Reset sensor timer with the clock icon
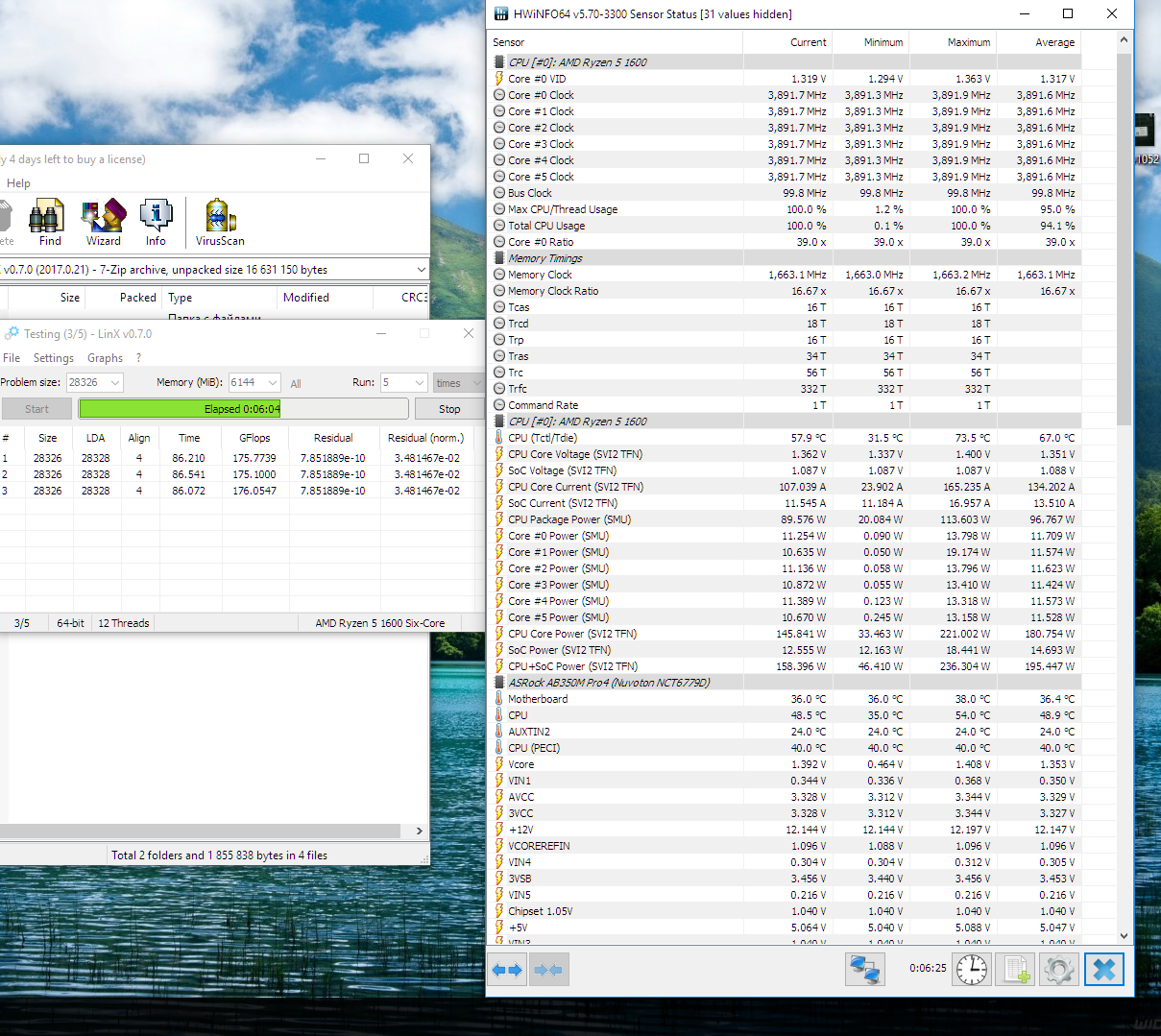This screenshot has width=1161, height=1036. [x=971, y=970]
